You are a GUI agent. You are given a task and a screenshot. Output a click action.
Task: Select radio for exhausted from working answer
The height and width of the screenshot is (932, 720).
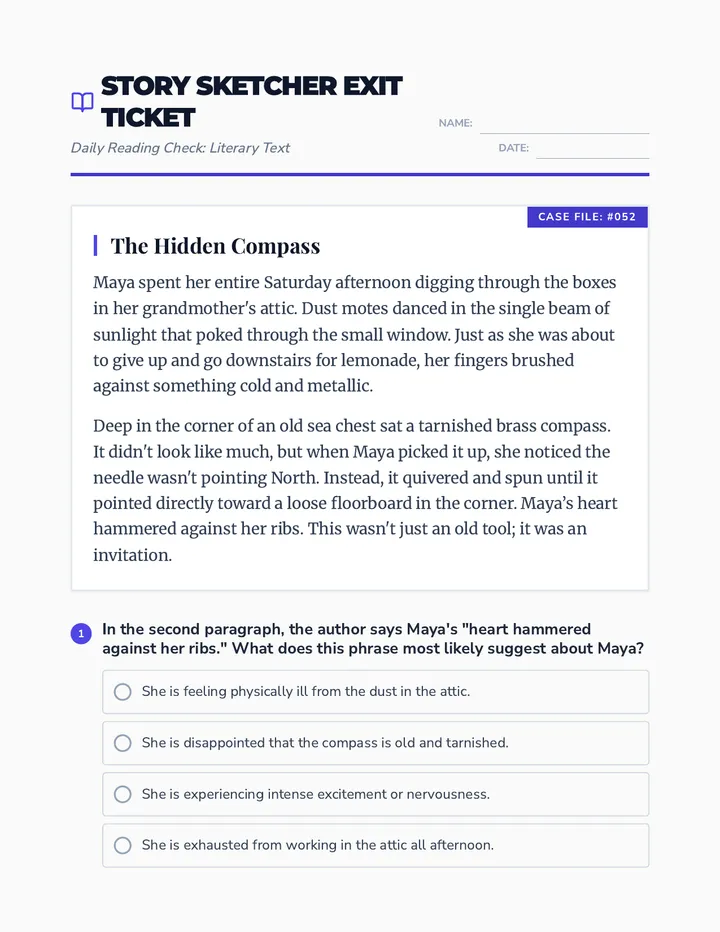click(122, 845)
